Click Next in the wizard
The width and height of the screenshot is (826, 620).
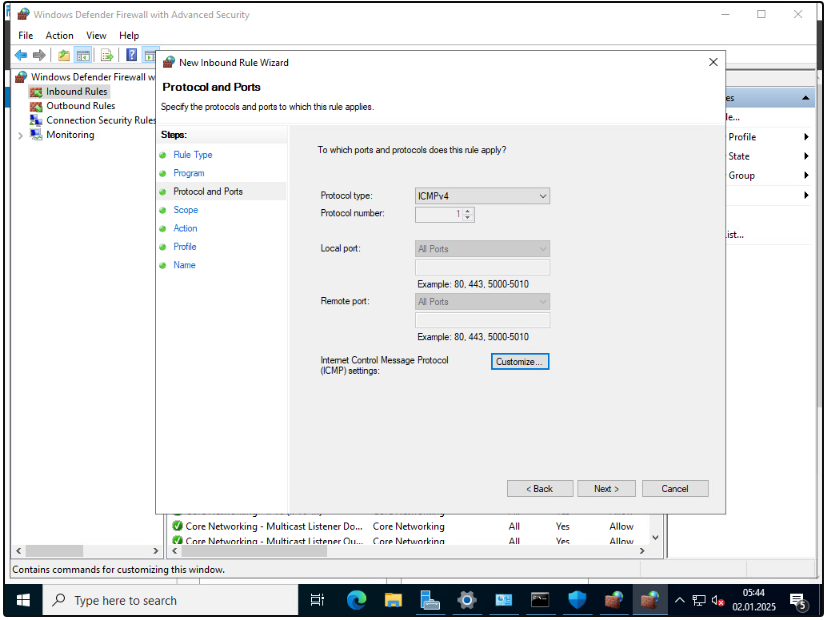pos(606,488)
